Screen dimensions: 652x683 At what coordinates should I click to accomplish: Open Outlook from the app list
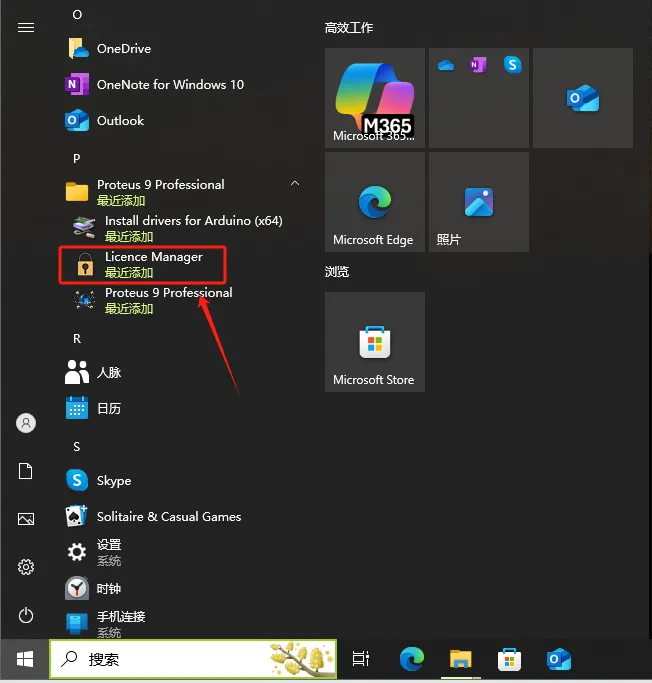coord(182,121)
